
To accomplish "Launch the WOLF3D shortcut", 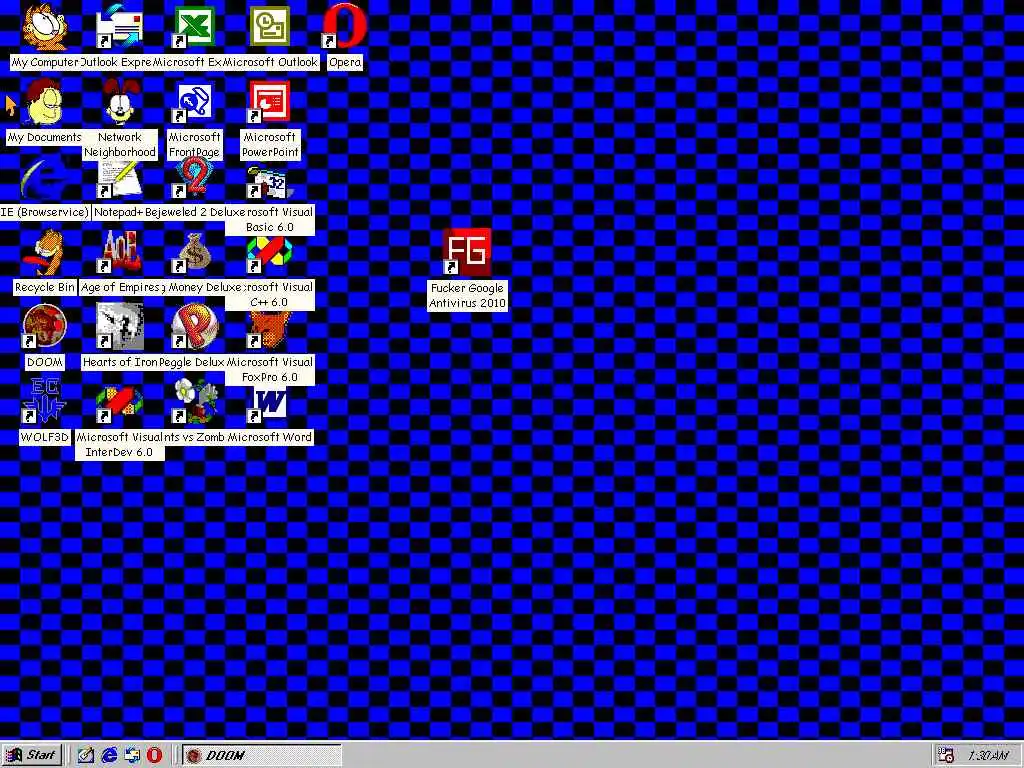I will coord(44,401).
